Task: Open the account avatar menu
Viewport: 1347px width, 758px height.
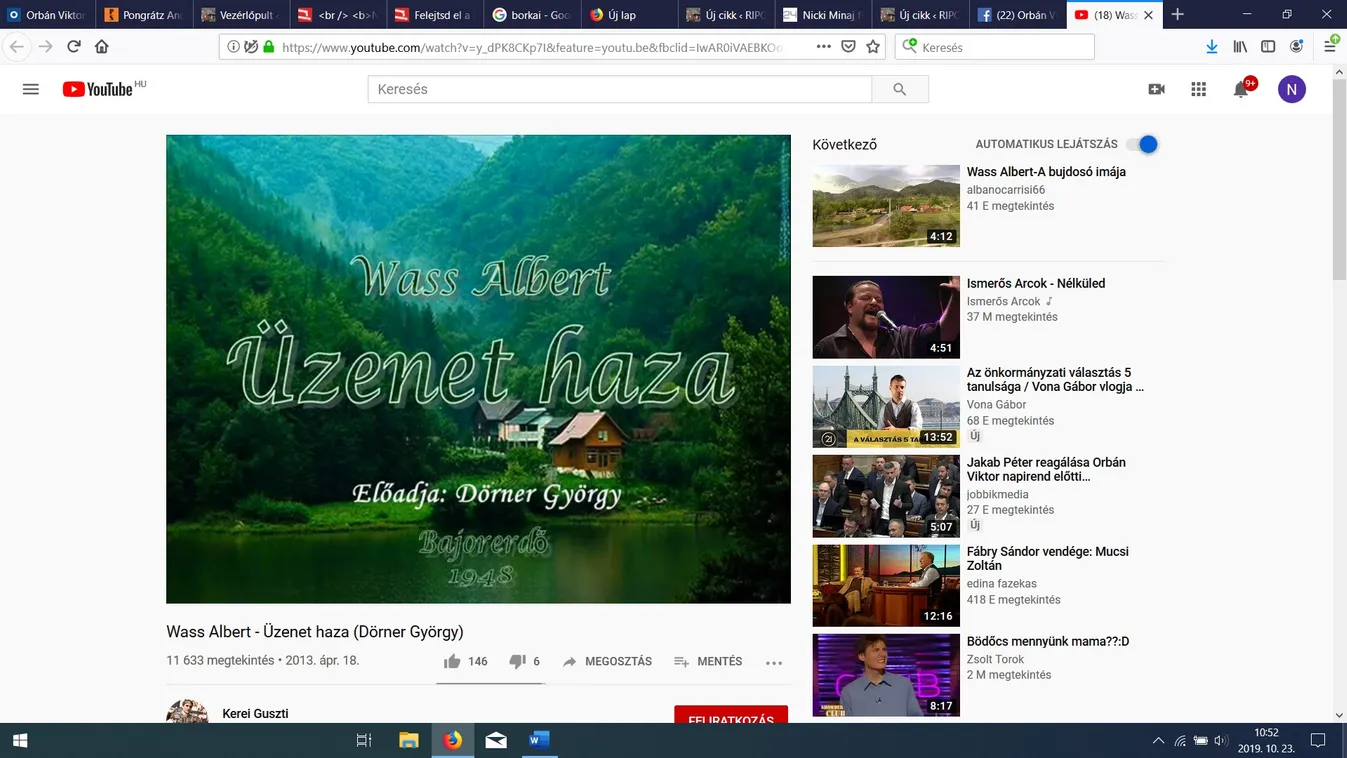Action: pyautogui.click(x=1291, y=89)
